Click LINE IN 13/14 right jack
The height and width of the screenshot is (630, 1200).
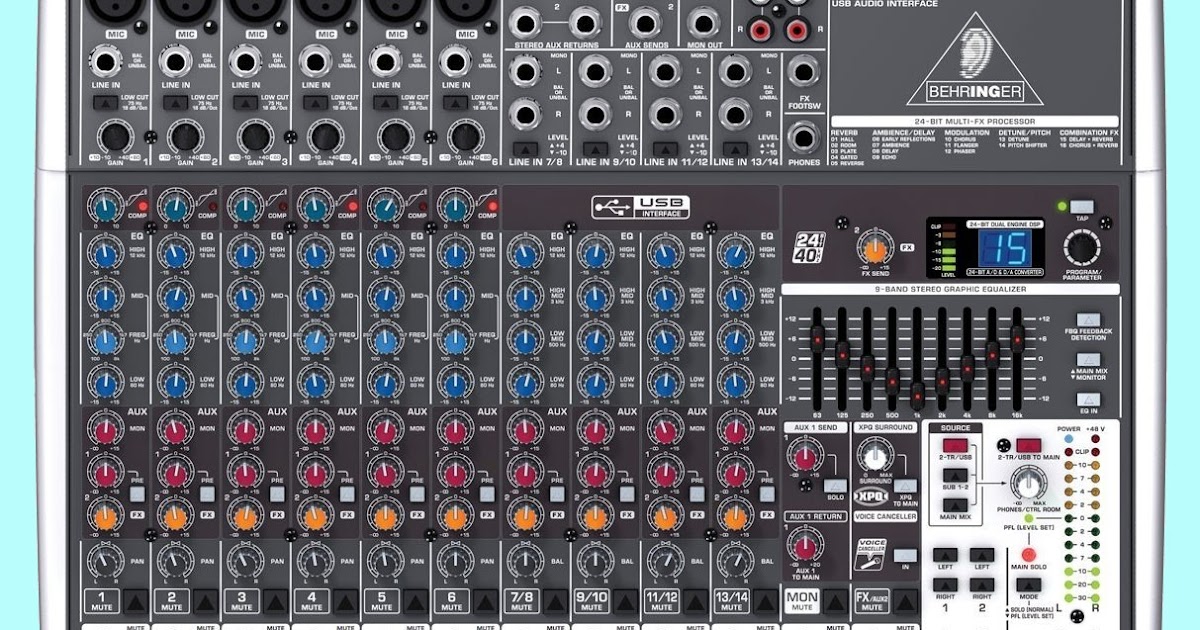pyautogui.click(x=734, y=113)
